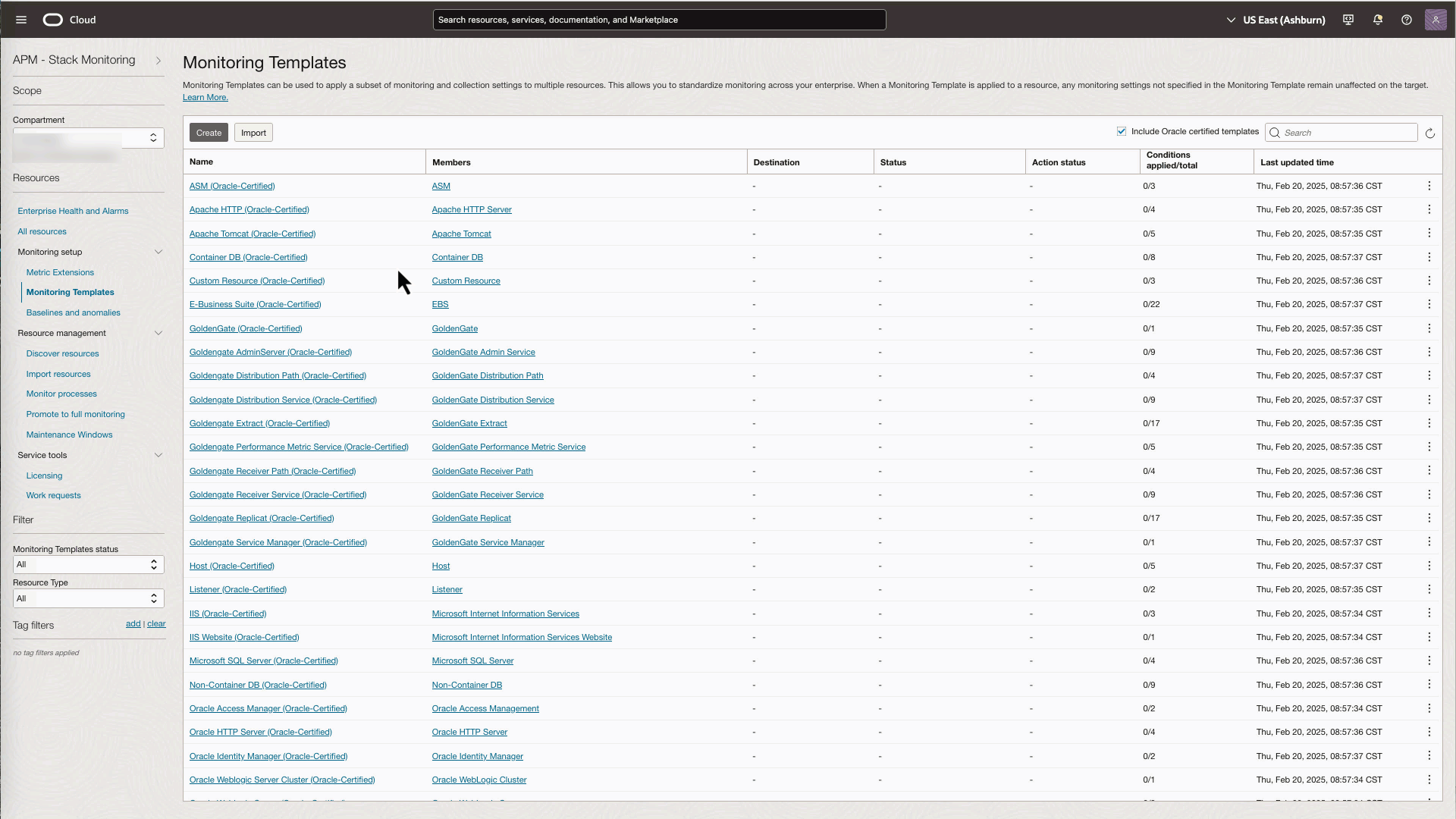Click the Create button
Screen dimensions: 1456x819
pos(208,132)
